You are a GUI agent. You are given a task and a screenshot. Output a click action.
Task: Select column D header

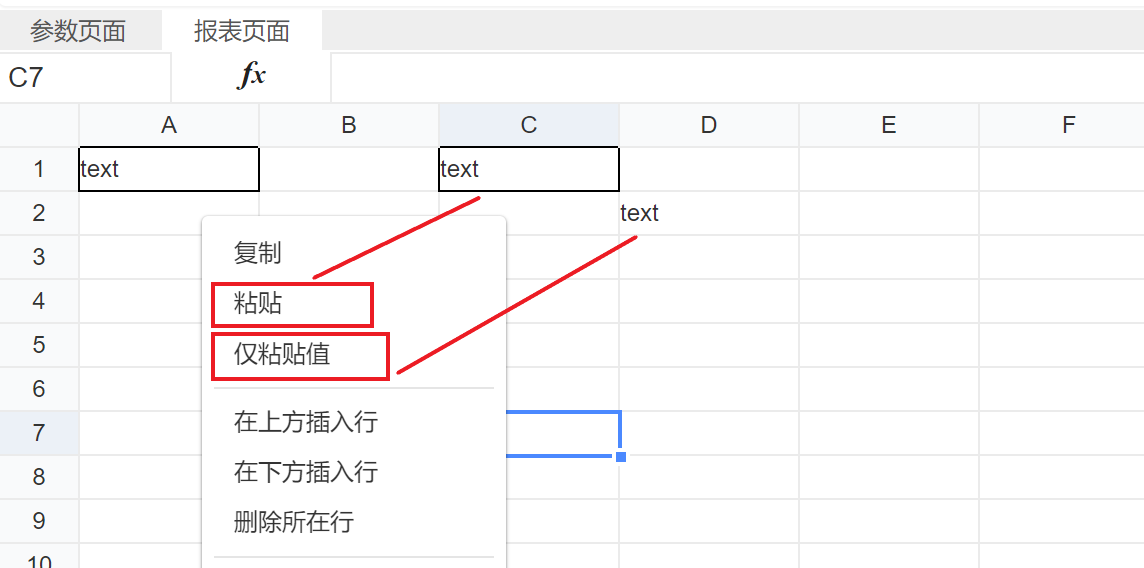tap(708, 125)
